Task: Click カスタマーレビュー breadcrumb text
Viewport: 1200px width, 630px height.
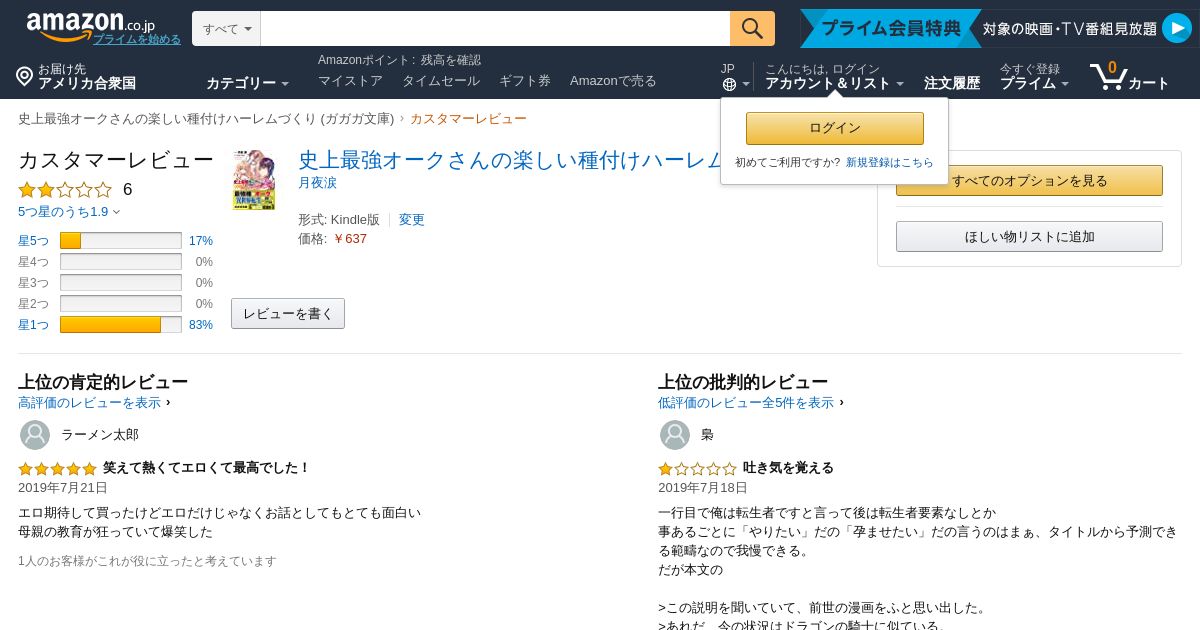Action: coord(468,118)
